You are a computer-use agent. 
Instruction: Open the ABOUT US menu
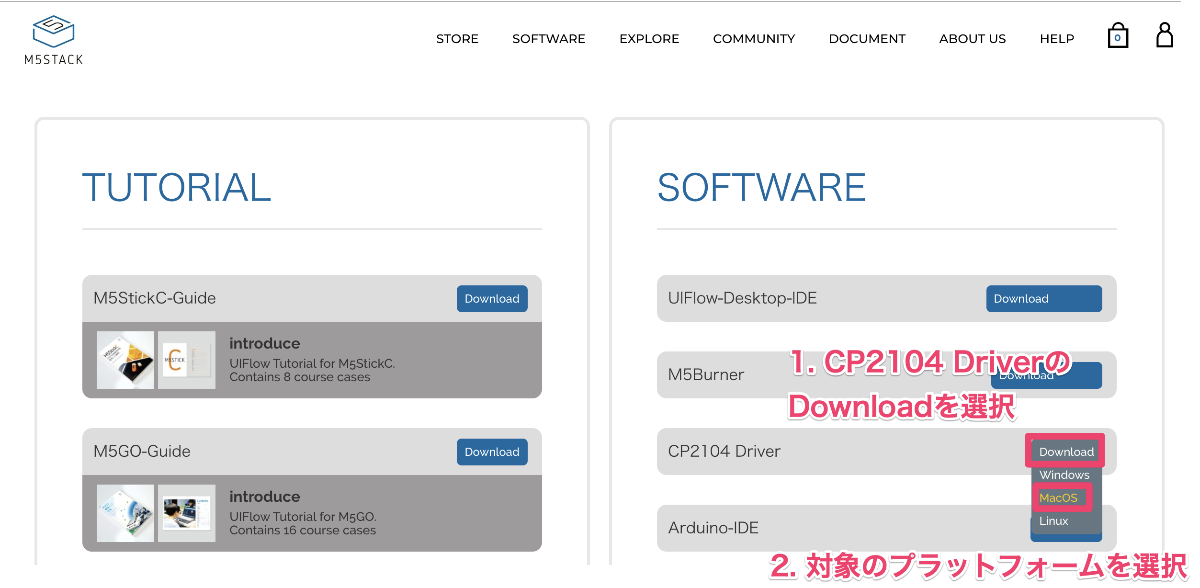(x=972, y=39)
